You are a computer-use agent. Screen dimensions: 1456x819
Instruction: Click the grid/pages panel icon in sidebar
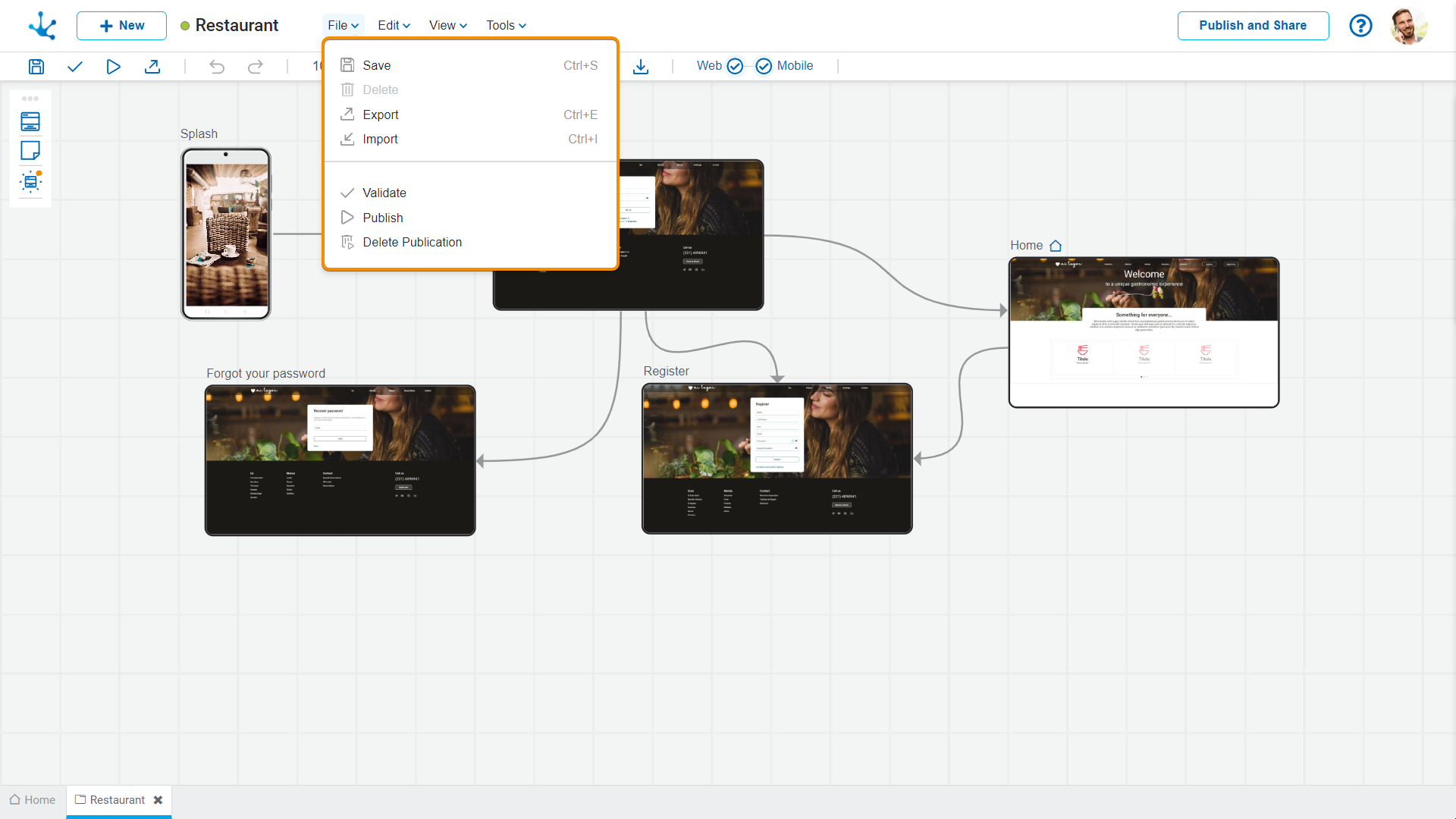30,120
